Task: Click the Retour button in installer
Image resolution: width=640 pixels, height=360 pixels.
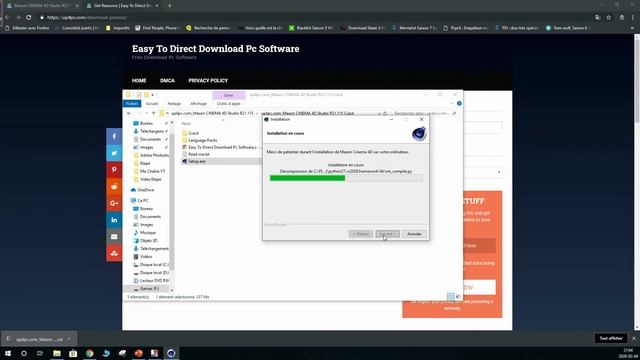Action: tap(361, 234)
